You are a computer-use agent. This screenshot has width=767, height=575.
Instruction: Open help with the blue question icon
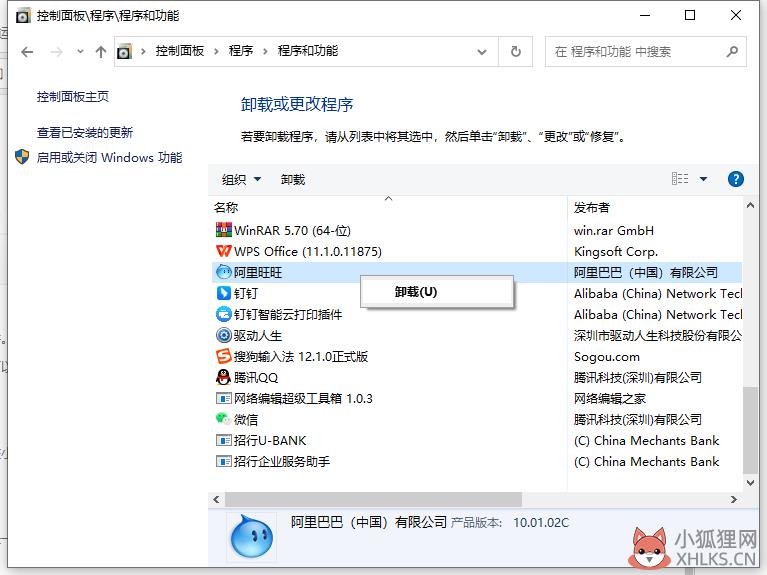pyautogui.click(x=736, y=179)
